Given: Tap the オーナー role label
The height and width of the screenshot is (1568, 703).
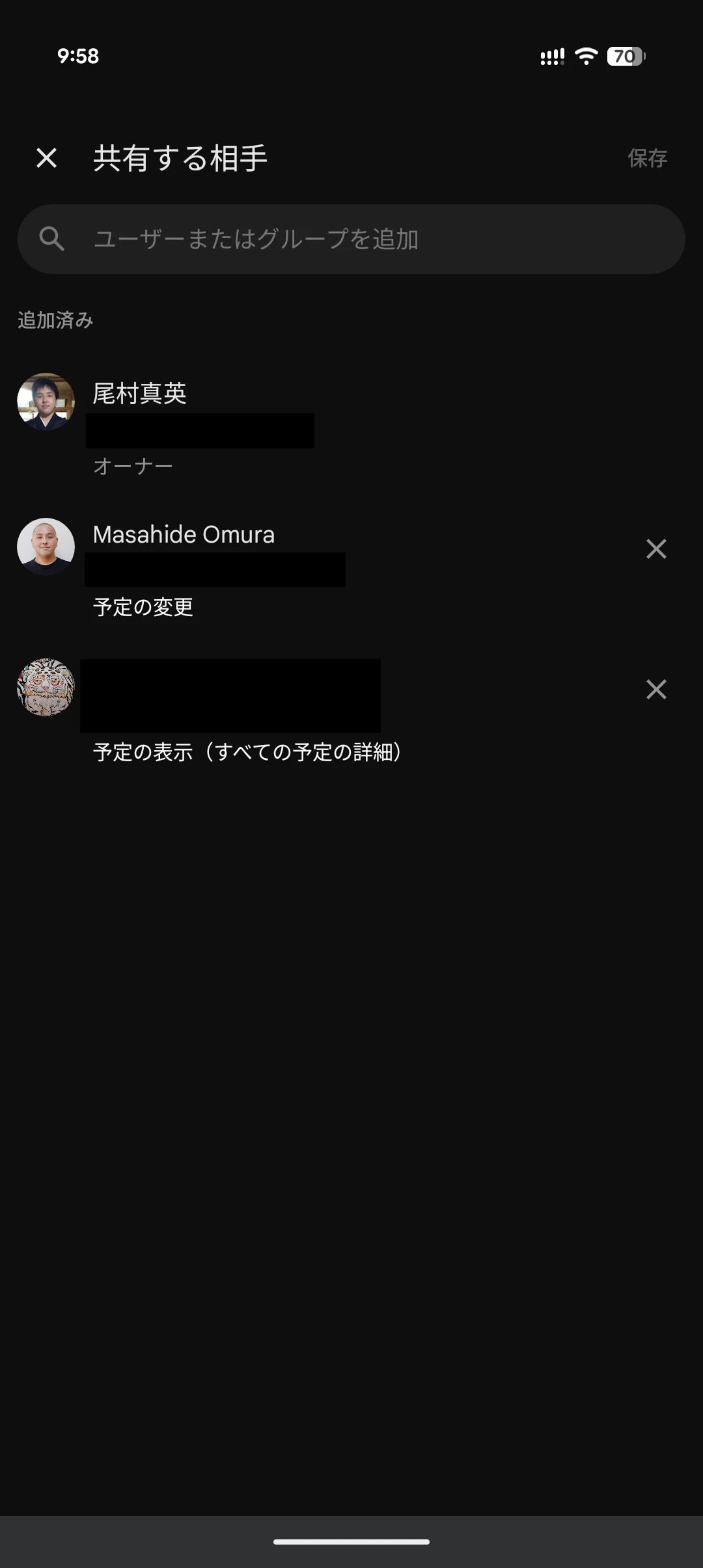Looking at the screenshot, I should (133, 466).
